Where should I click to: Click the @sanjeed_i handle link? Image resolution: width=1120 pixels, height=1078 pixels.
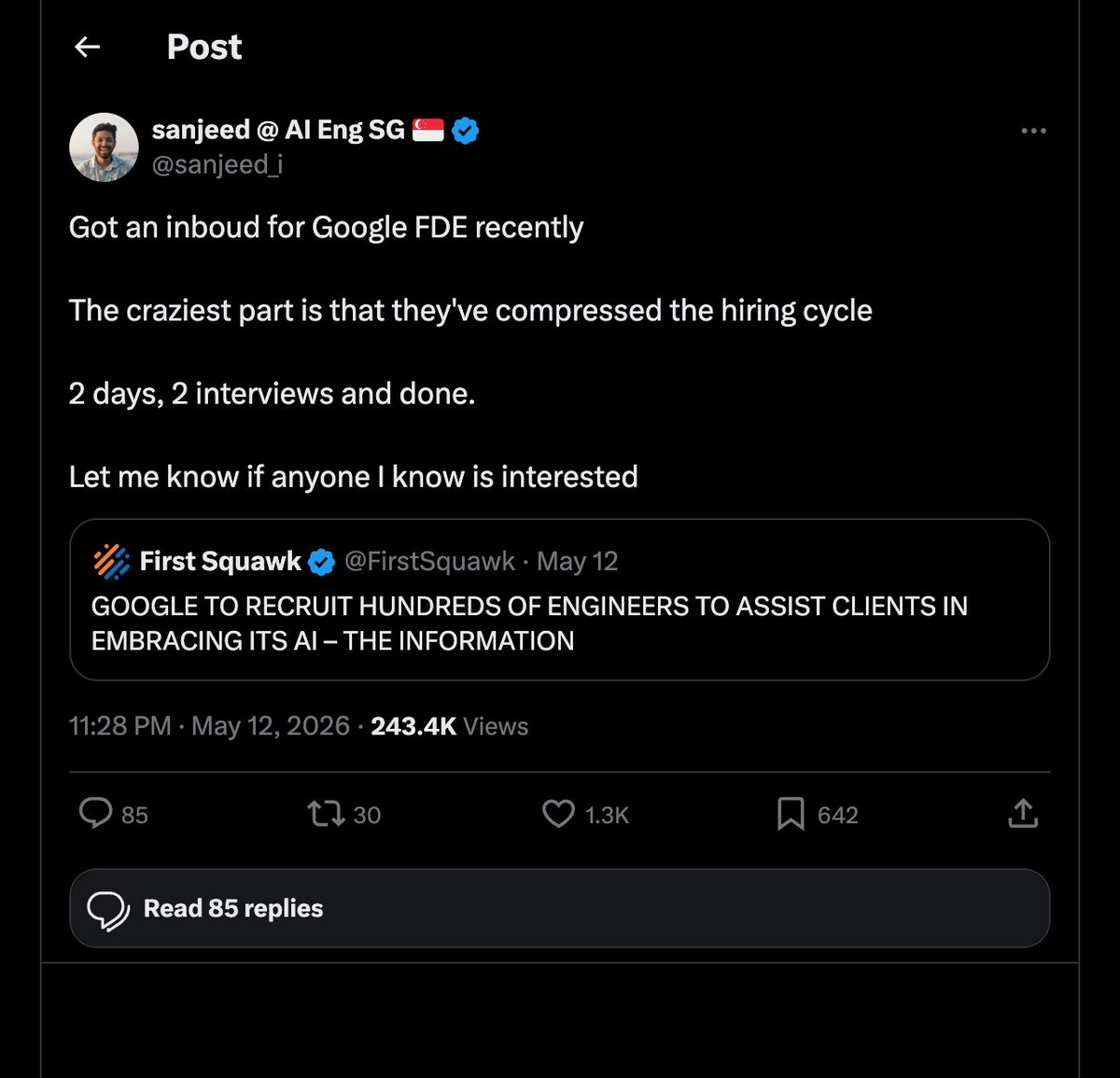(x=217, y=164)
